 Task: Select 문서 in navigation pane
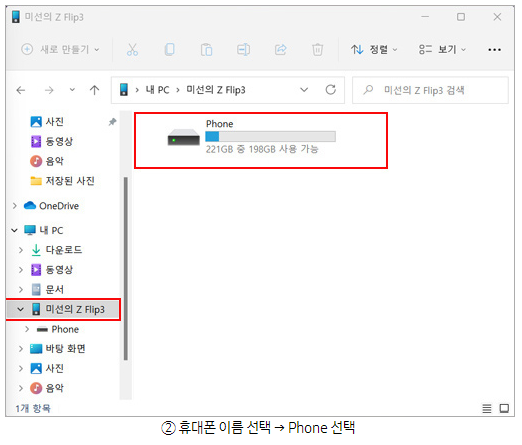click(47, 290)
